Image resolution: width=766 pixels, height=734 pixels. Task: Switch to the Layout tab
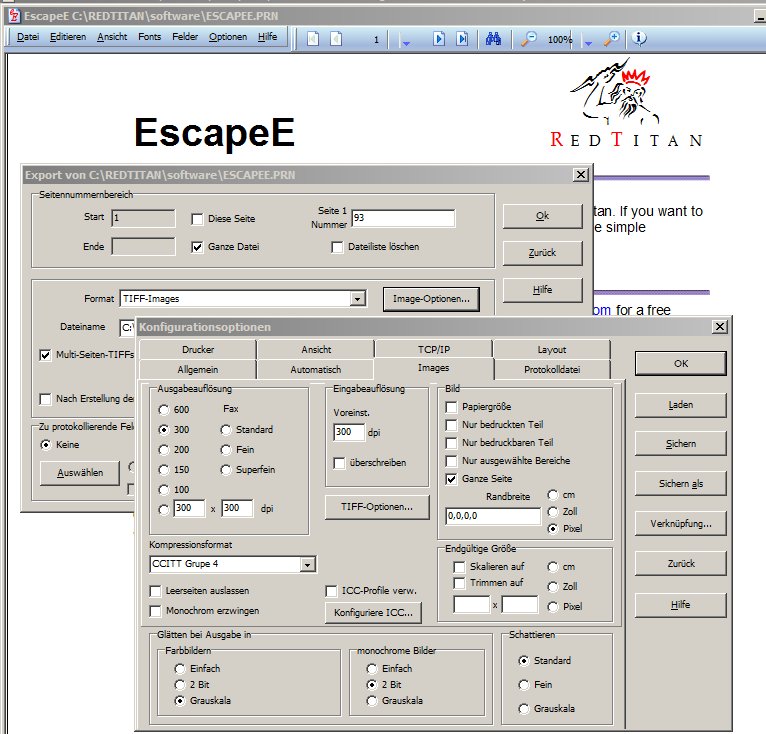[x=552, y=349]
